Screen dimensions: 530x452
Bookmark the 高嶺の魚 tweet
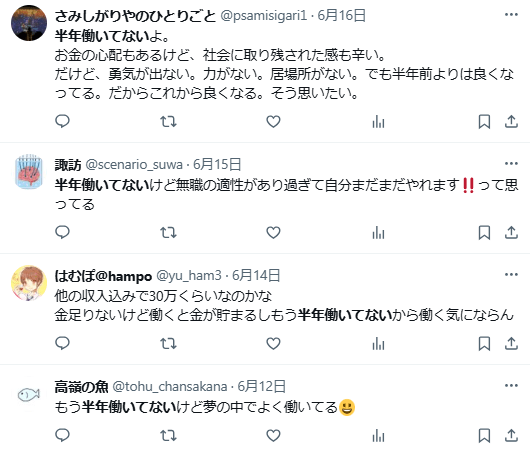tap(484, 436)
